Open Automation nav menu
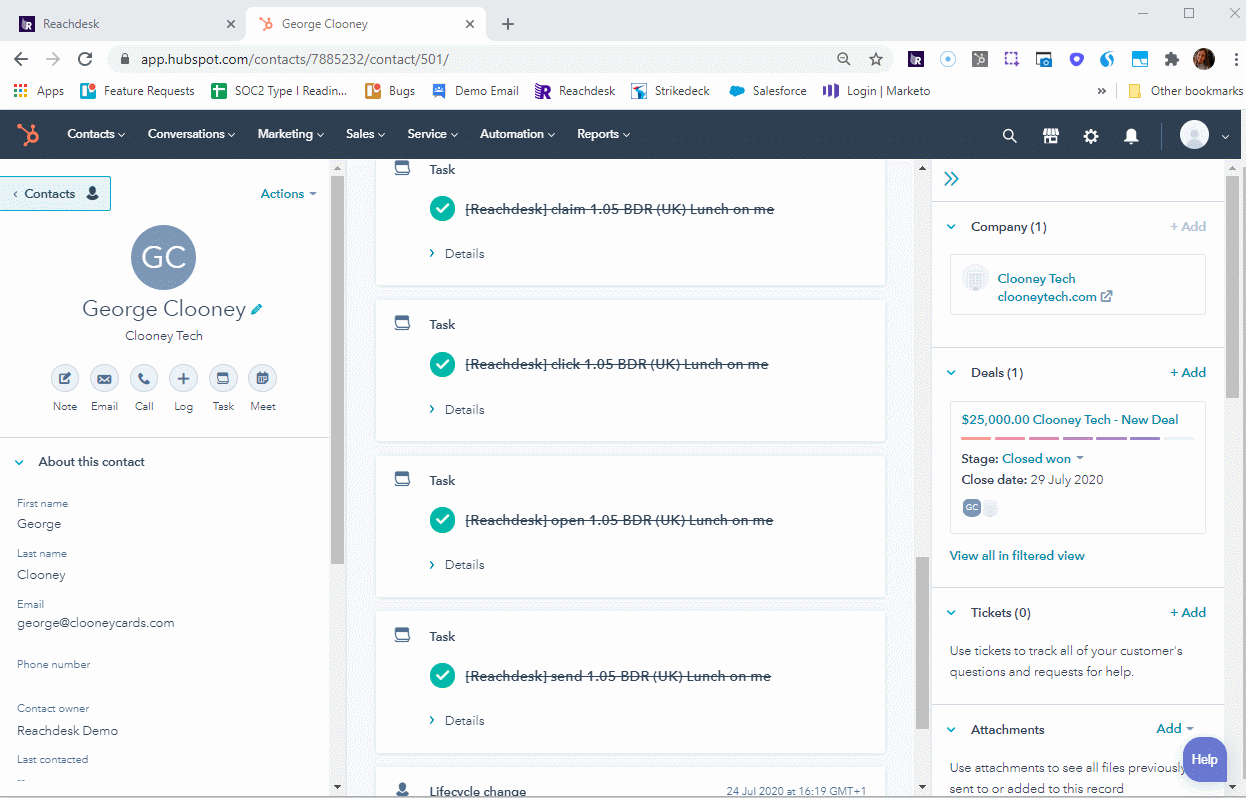This screenshot has width=1246, height=798. coord(518,134)
